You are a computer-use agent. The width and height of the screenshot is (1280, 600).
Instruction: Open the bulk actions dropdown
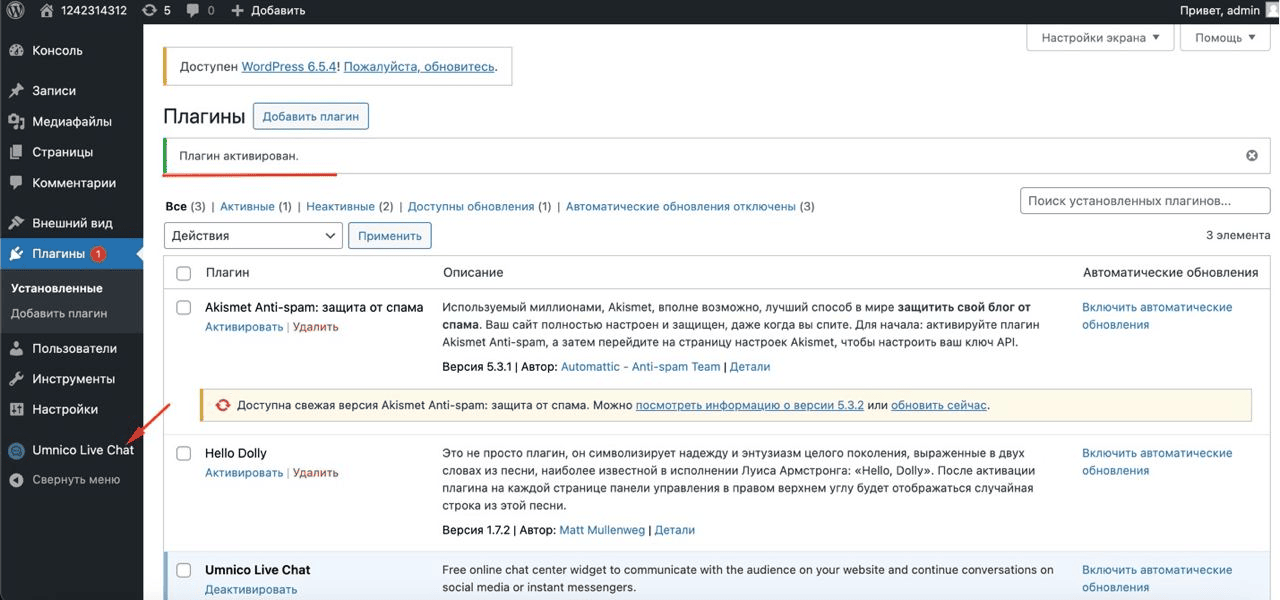(254, 236)
